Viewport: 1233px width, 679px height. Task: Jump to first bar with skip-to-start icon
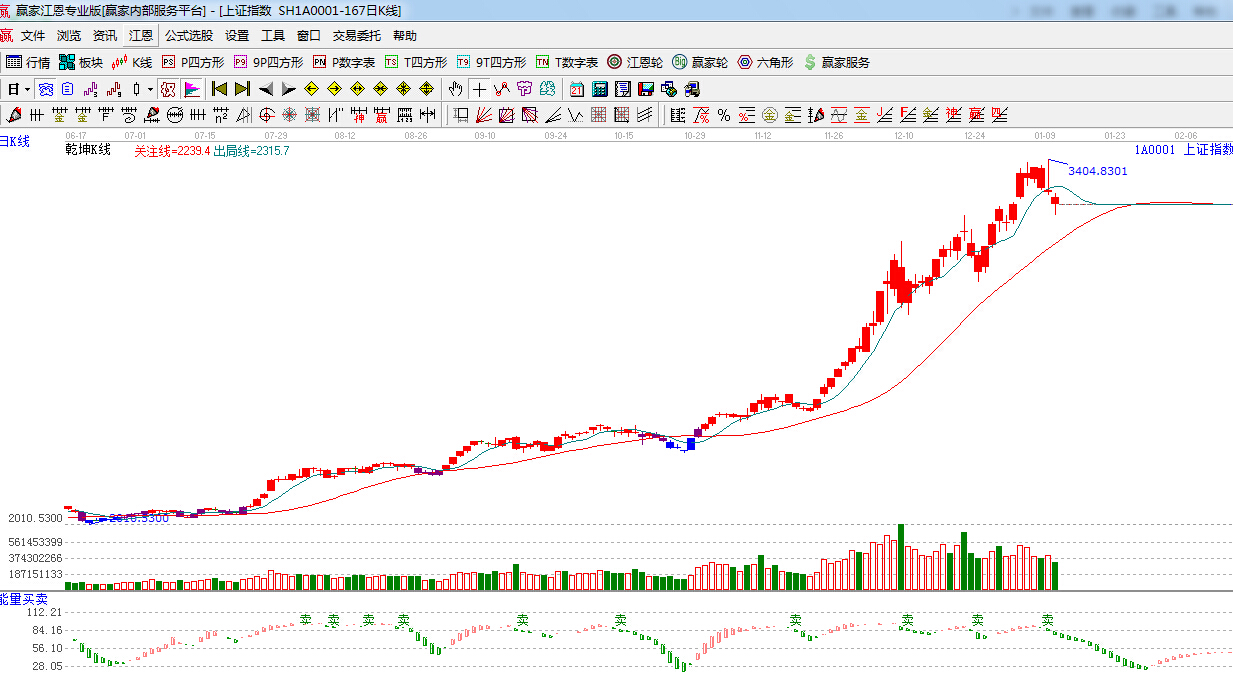(219, 89)
